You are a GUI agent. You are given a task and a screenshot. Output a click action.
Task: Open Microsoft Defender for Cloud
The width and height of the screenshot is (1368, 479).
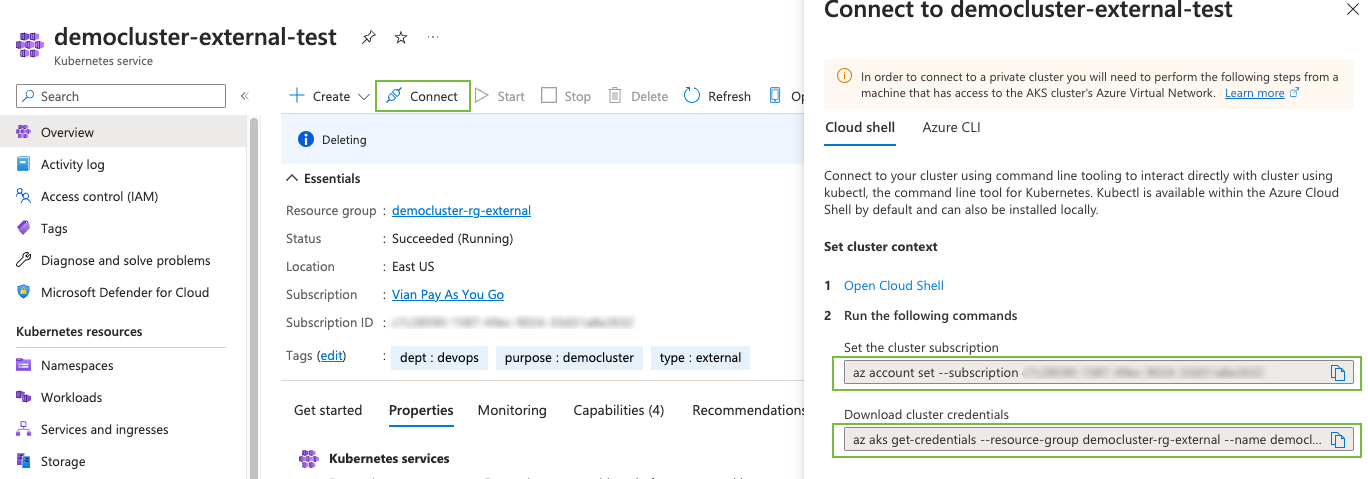click(124, 292)
